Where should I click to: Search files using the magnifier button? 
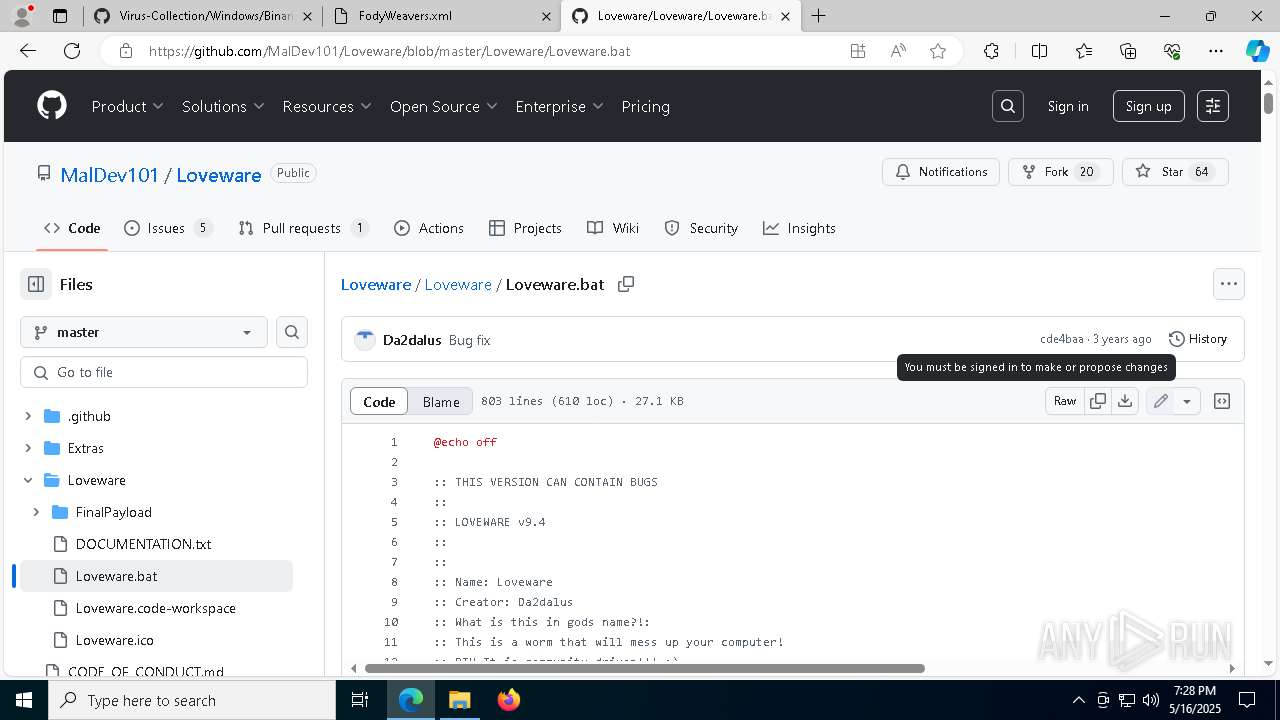coord(292,332)
